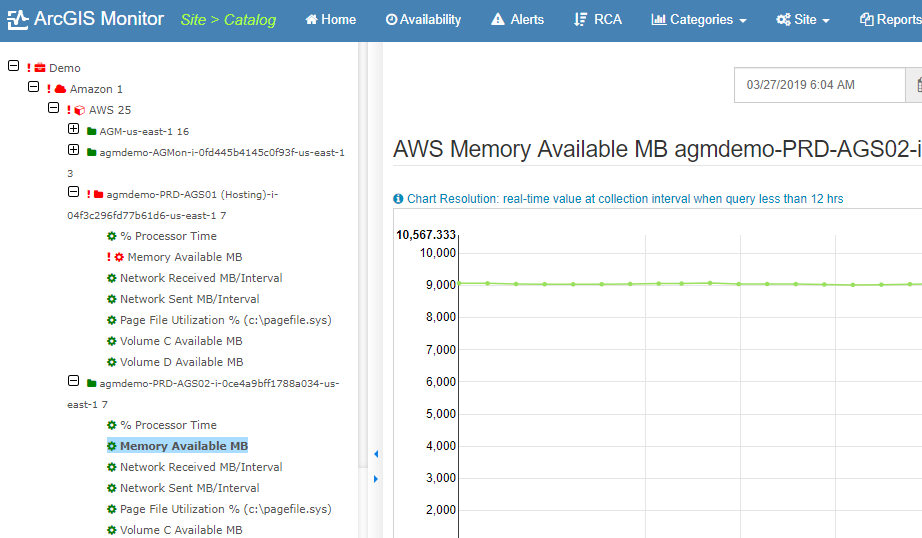Click gear icon of AGS02 Network Received MB/Interval
The height and width of the screenshot is (538, 922).
(112, 467)
